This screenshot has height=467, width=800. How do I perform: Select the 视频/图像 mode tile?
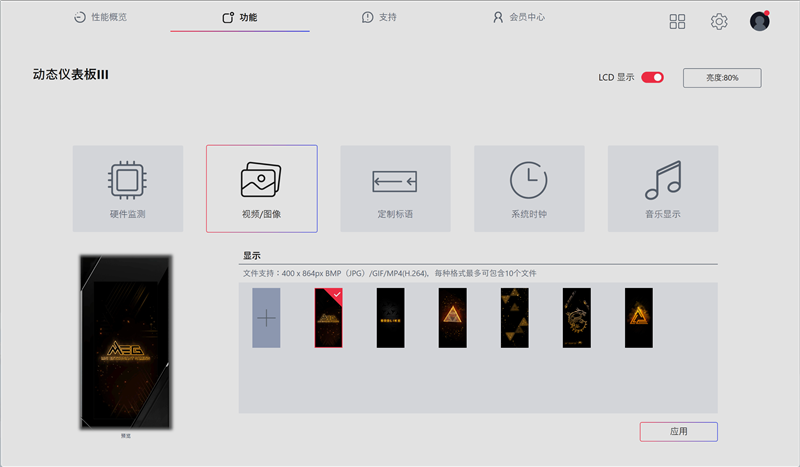pyautogui.click(x=262, y=189)
